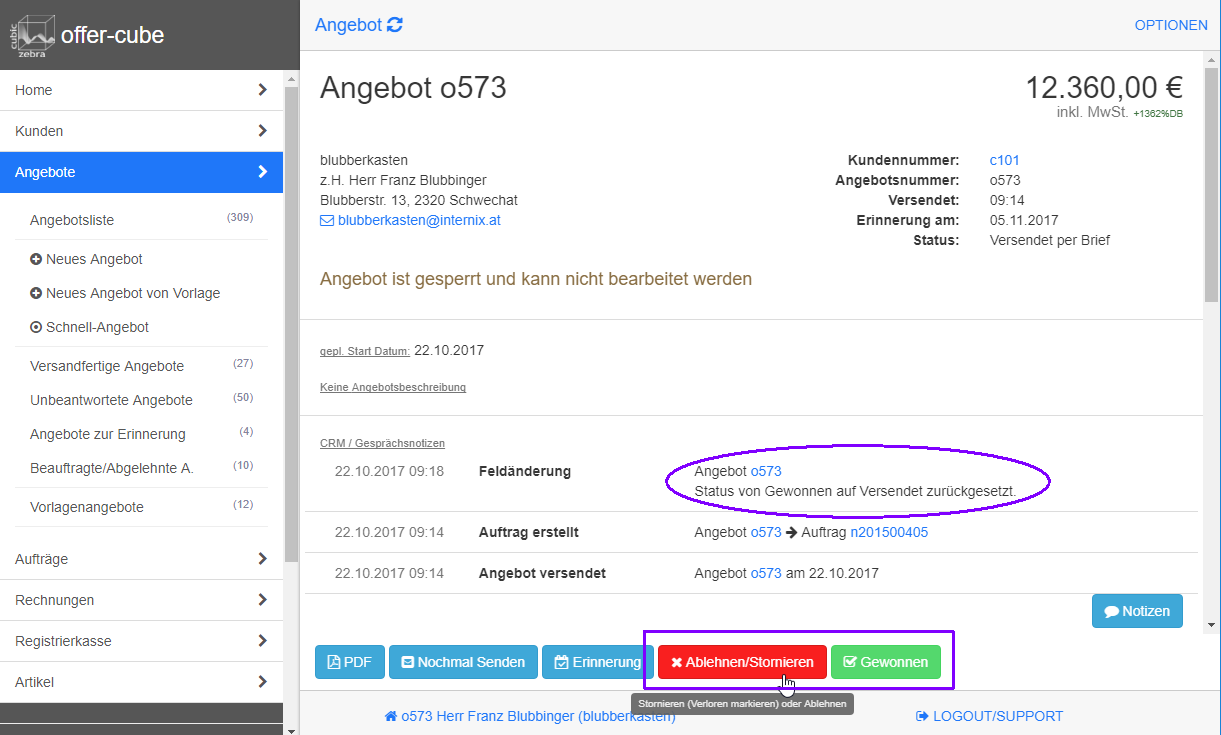The width and height of the screenshot is (1221, 735).
Task: Open Registrierkasse in the sidebar
Action: [x=141, y=641]
